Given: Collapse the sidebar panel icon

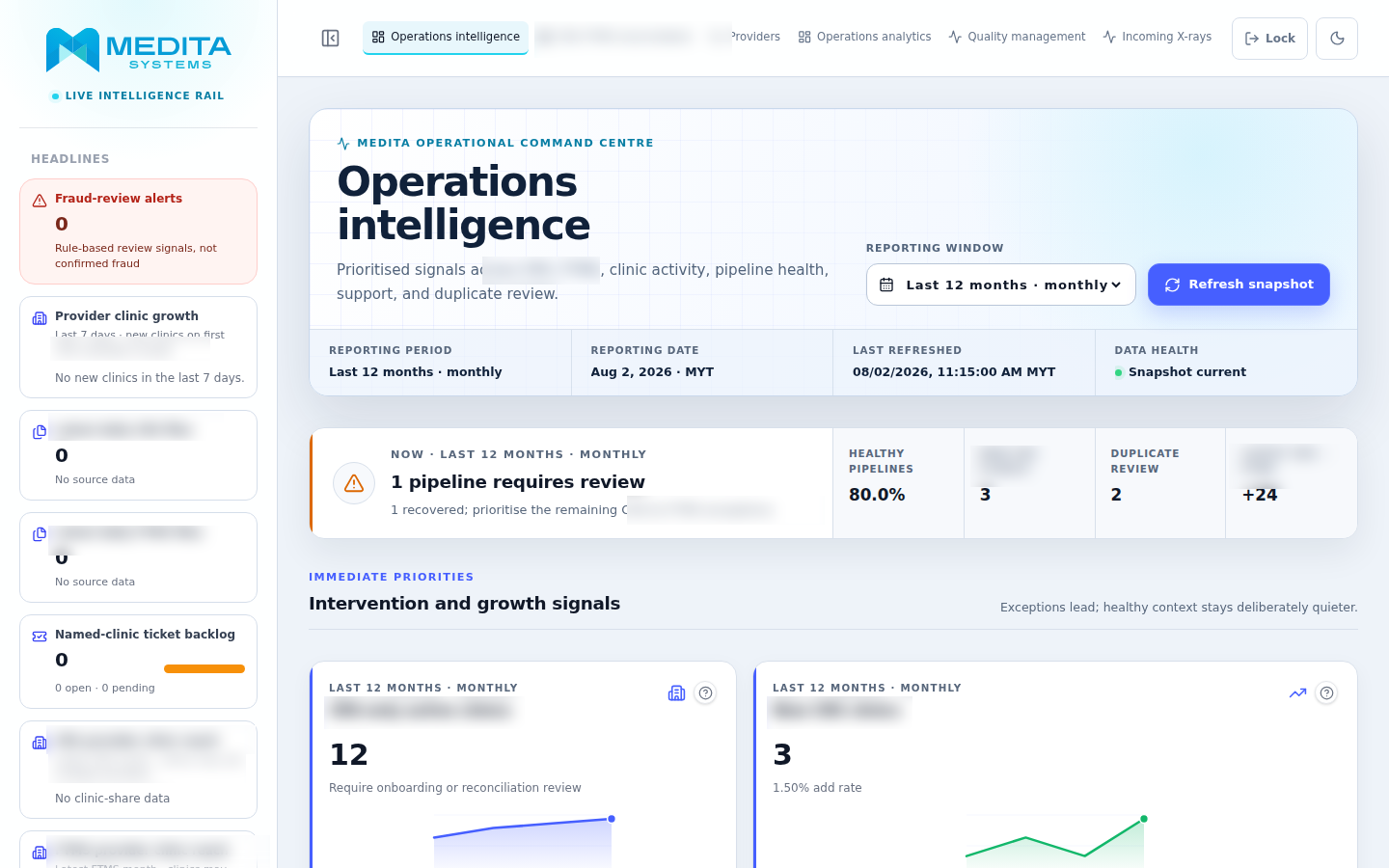Looking at the screenshot, I should [x=330, y=38].
